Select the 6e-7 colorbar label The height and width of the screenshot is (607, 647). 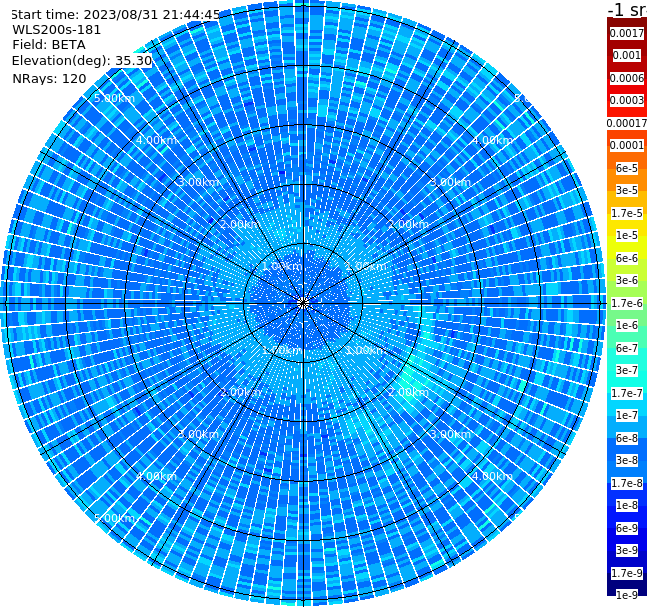point(627,348)
